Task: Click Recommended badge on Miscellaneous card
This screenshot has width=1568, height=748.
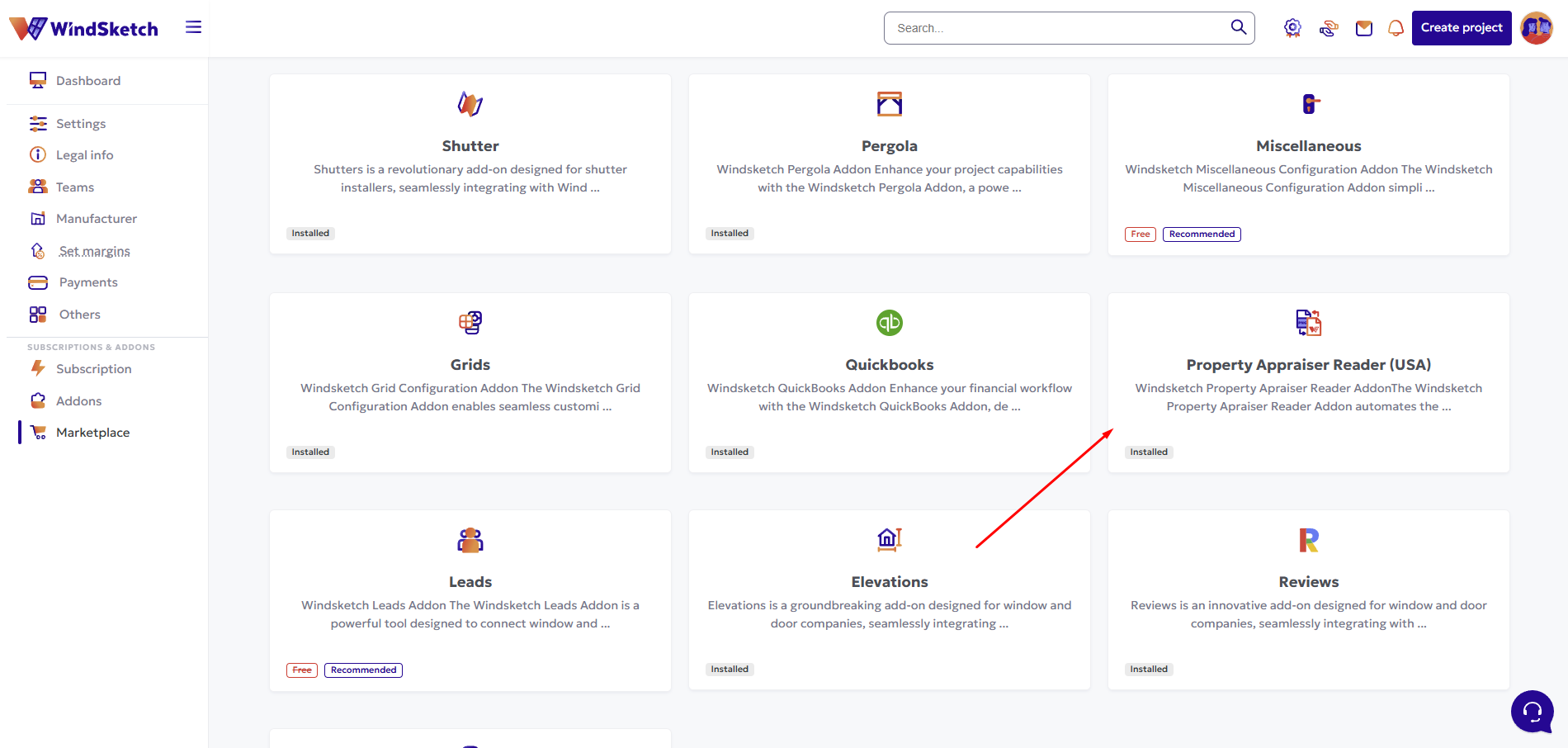Action: (x=1202, y=234)
